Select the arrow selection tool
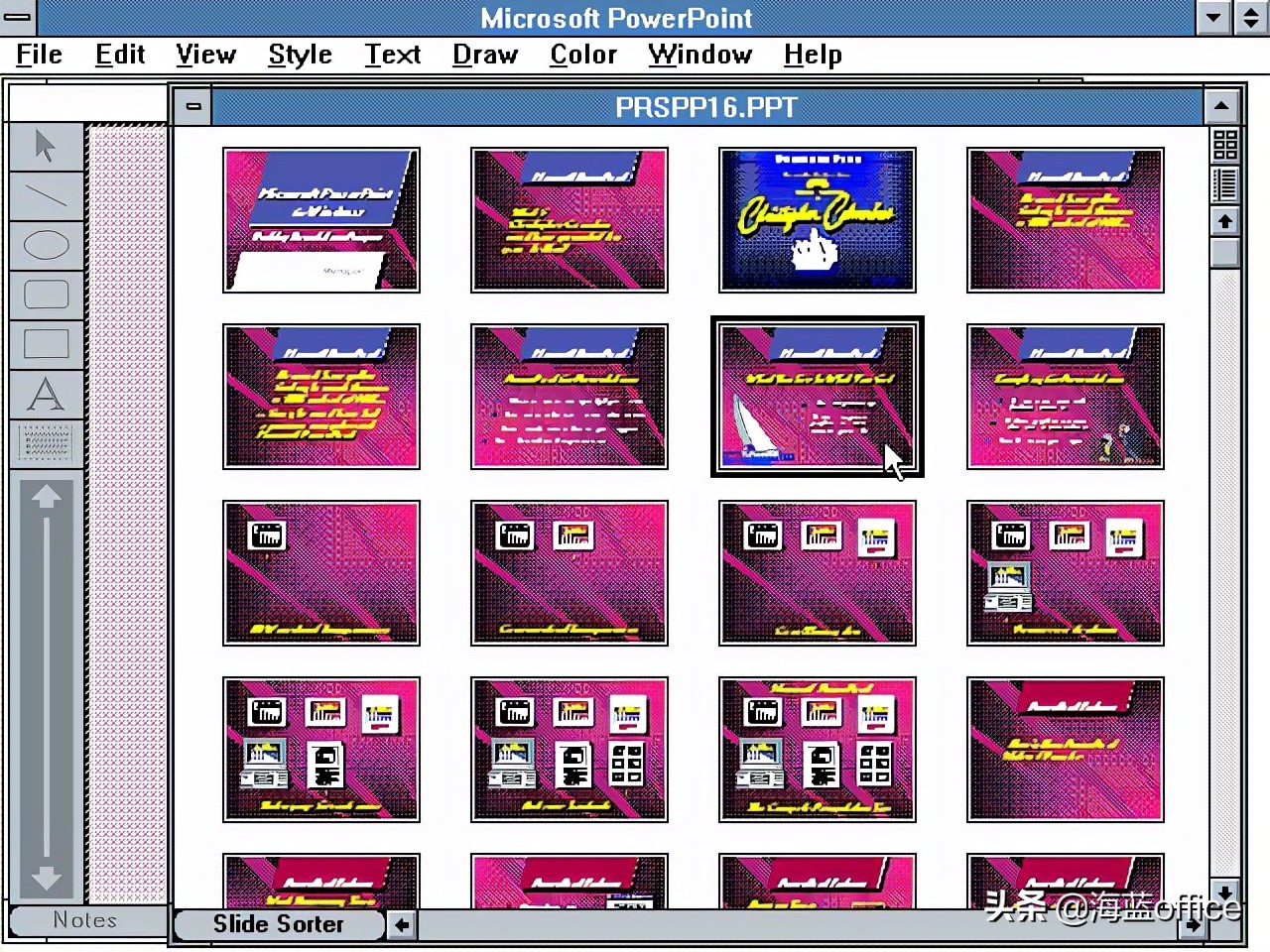 pyautogui.click(x=46, y=145)
